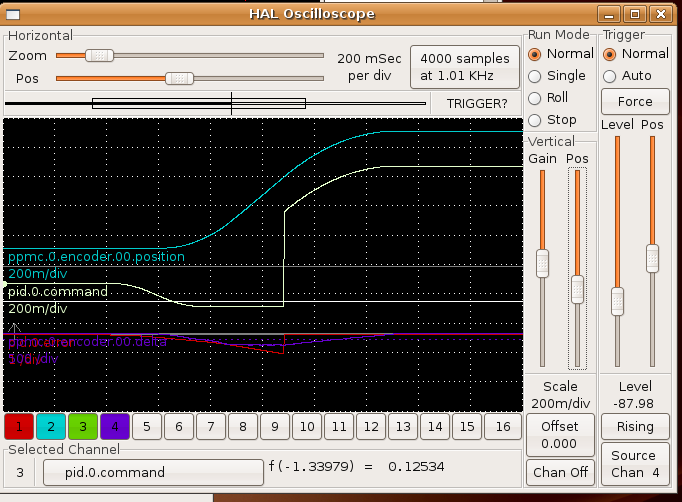
Task: Toggle the Rising edge trigger button
Action: point(635,426)
